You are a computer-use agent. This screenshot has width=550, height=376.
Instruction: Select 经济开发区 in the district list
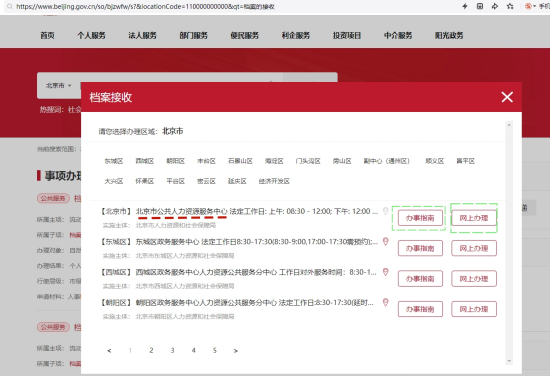274,181
